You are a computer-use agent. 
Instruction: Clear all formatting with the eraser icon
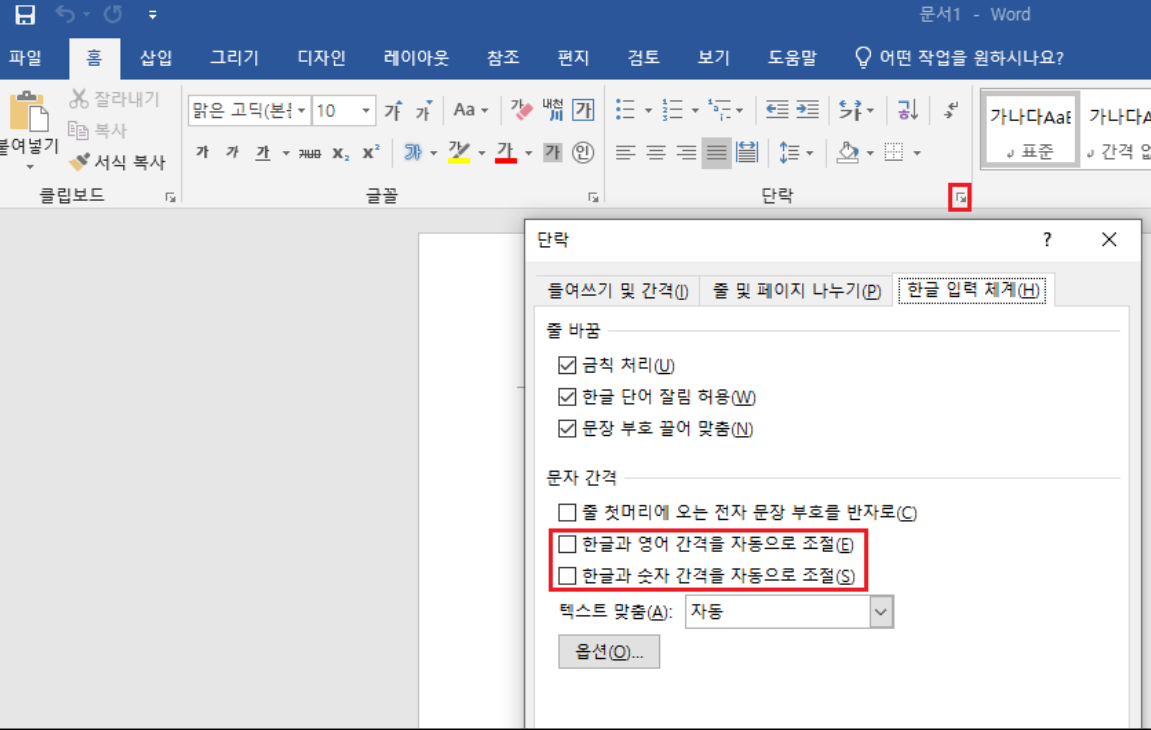(521, 110)
